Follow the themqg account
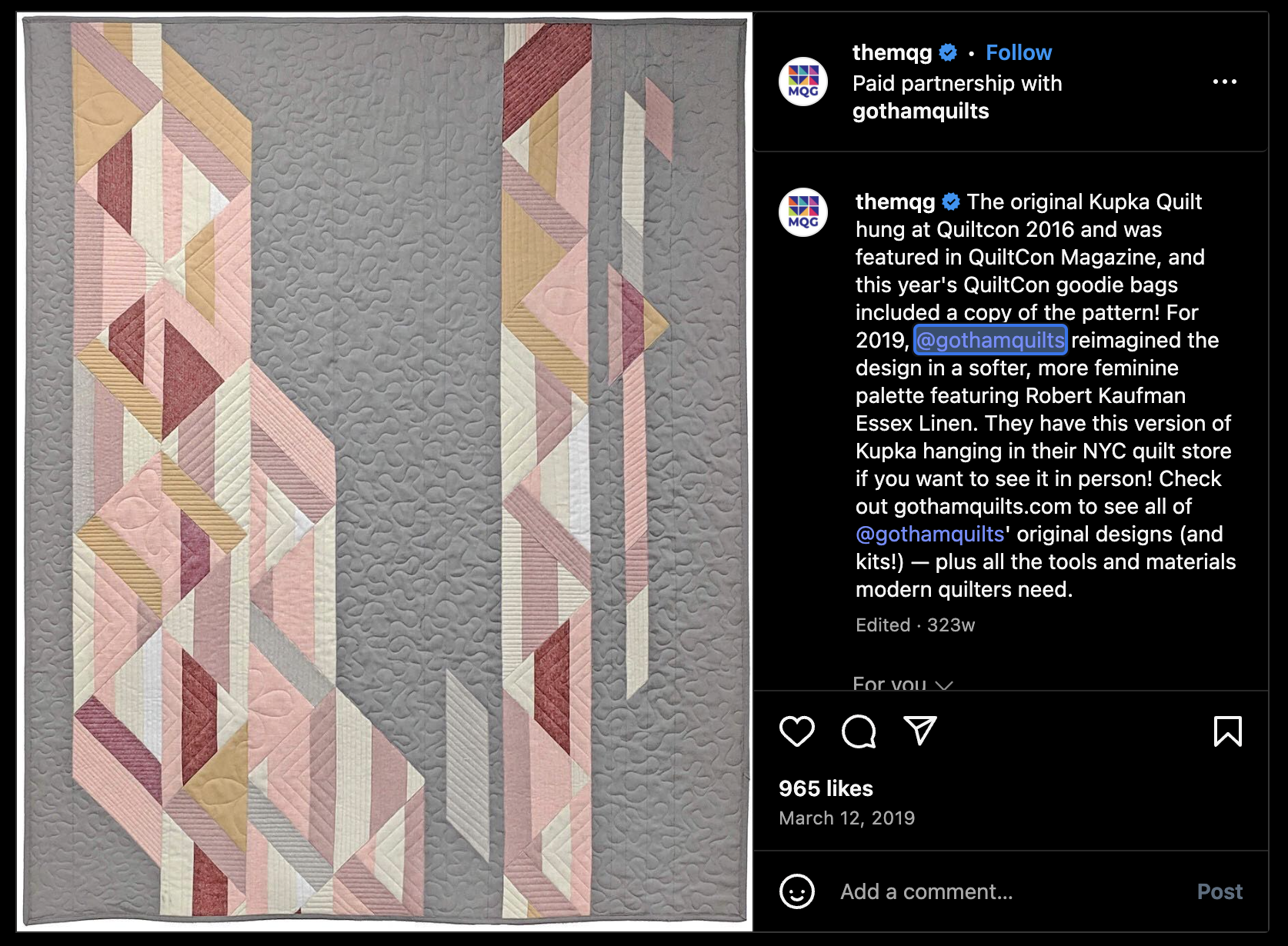Screen dimensions: 1288x946 (x=1019, y=52)
